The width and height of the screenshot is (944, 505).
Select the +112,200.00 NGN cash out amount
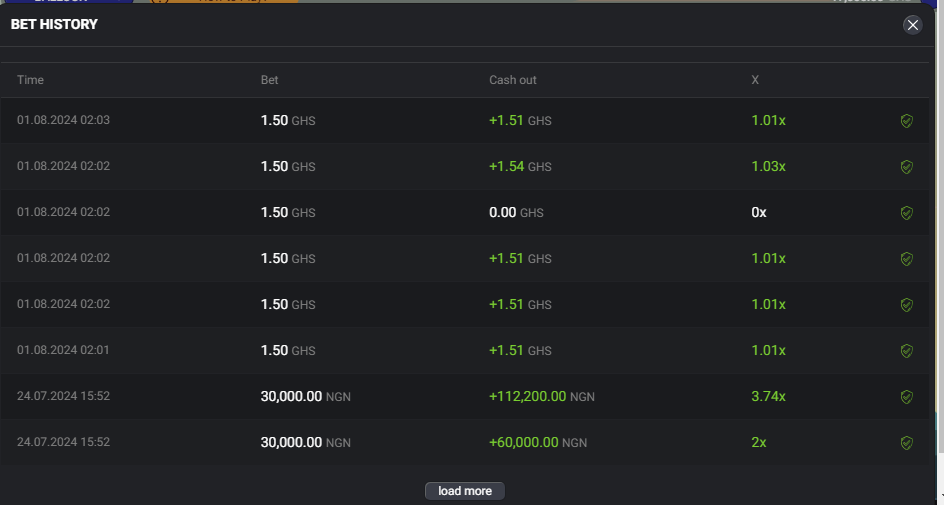click(541, 397)
